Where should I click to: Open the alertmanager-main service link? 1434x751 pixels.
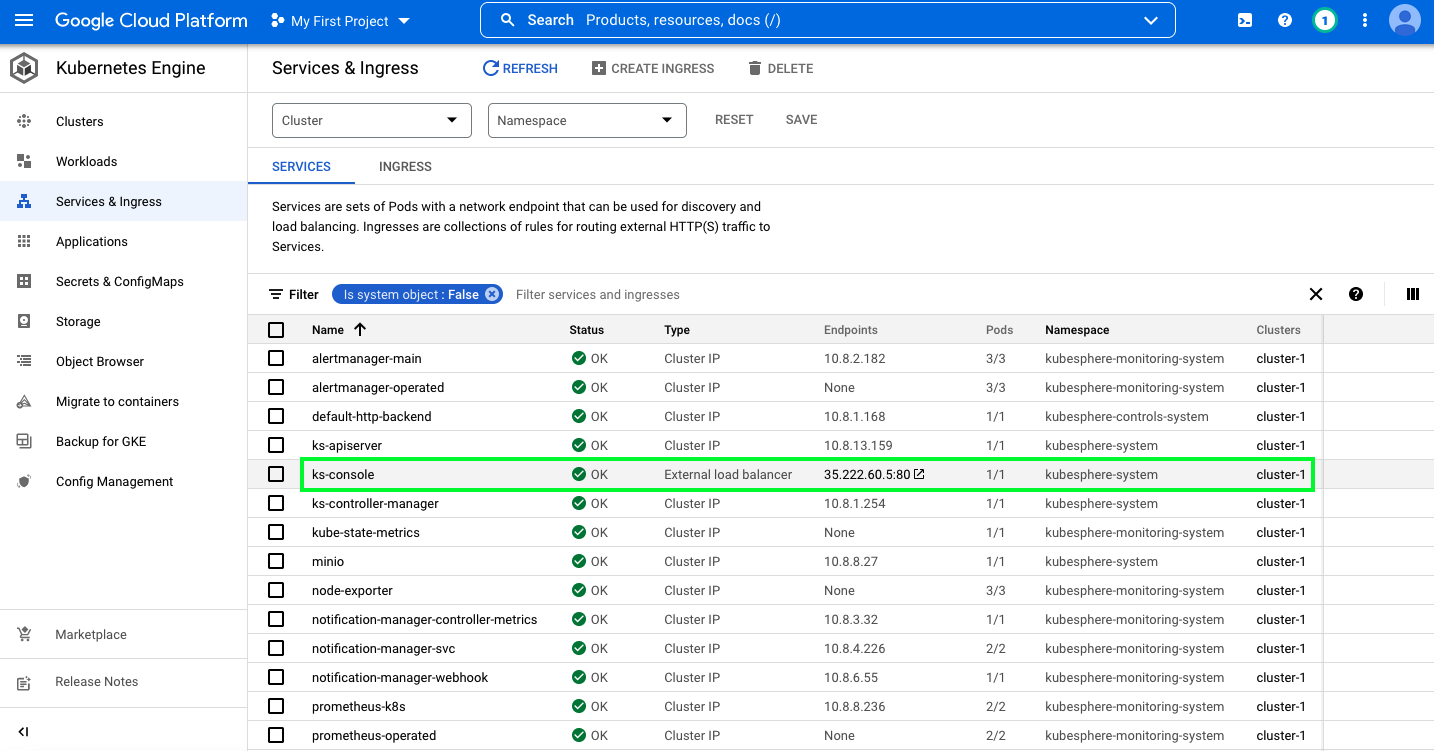coord(367,358)
